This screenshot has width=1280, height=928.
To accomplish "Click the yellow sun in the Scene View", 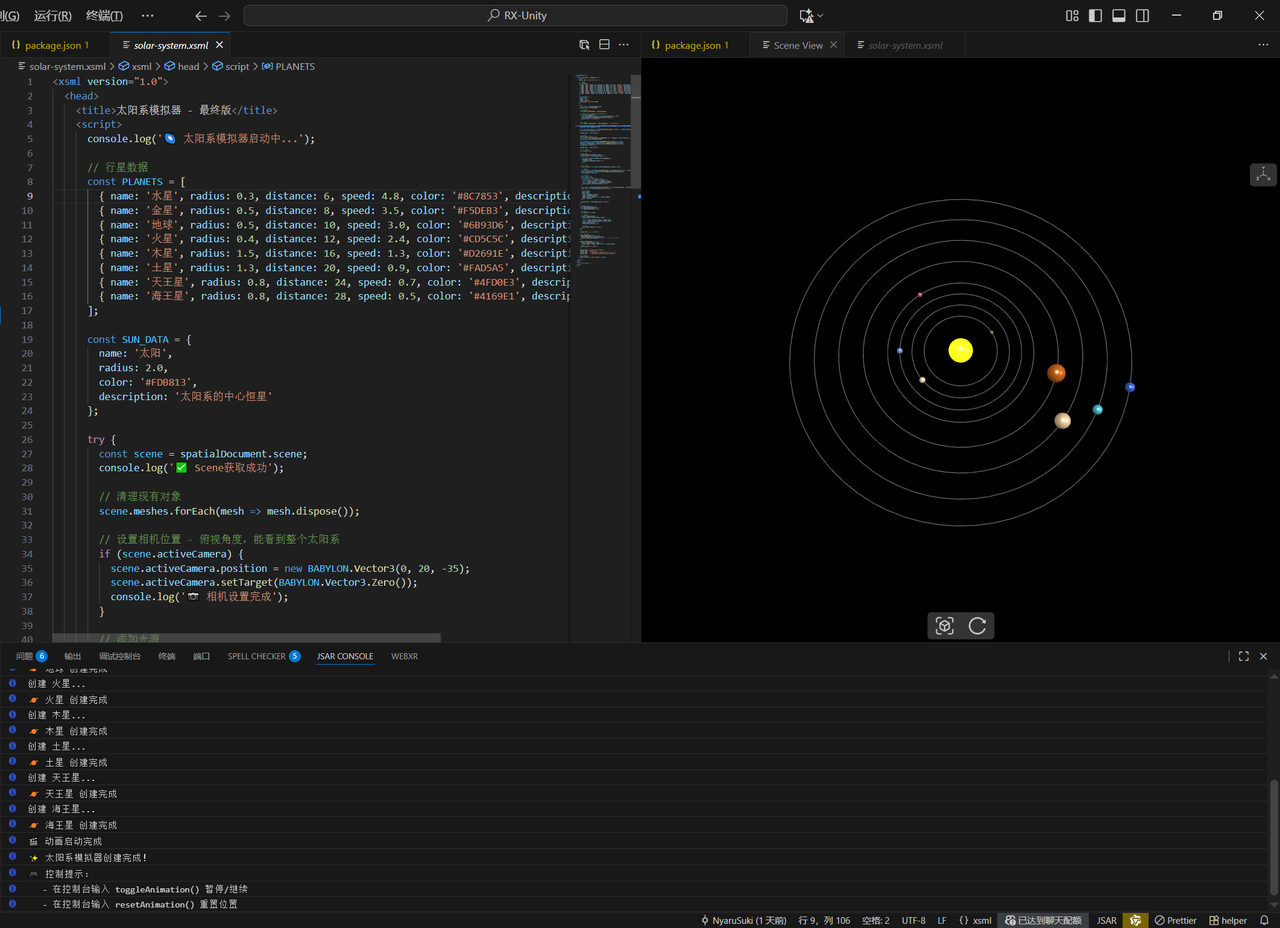I will click(x=960, y=350).
